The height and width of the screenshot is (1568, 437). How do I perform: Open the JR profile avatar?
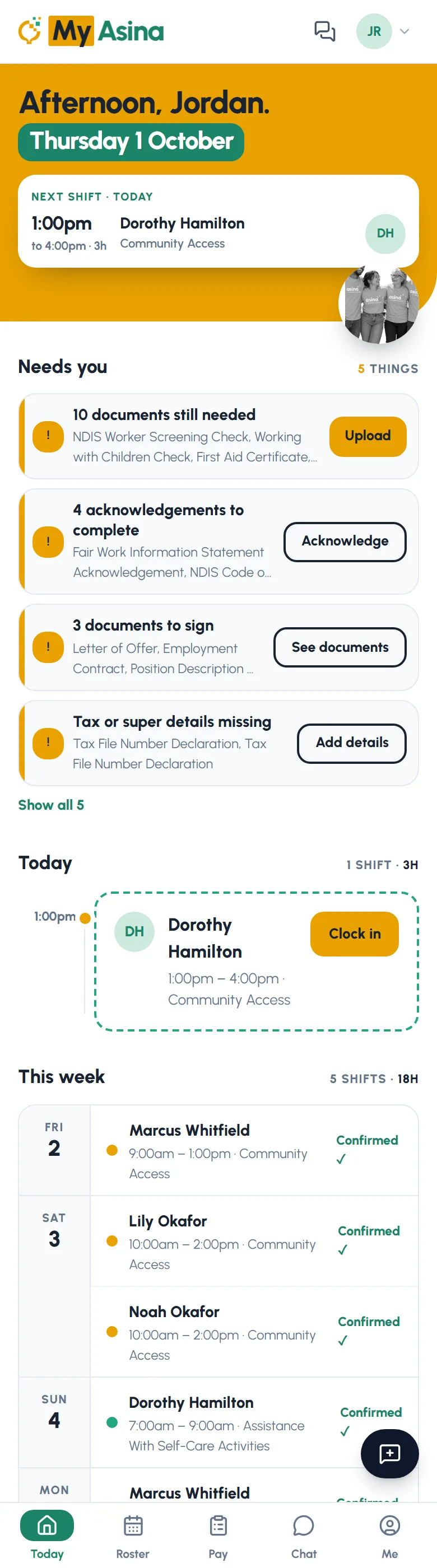click(x=374, y=31)
